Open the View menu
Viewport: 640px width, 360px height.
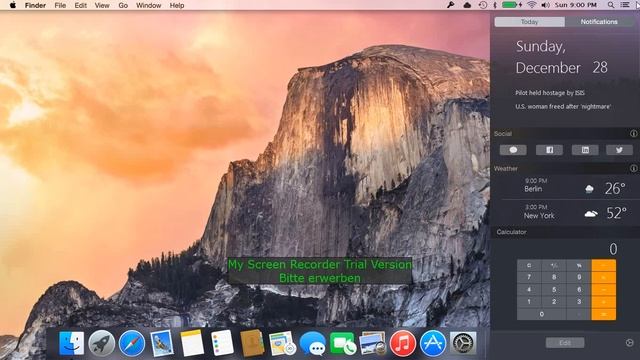(102, 5)
